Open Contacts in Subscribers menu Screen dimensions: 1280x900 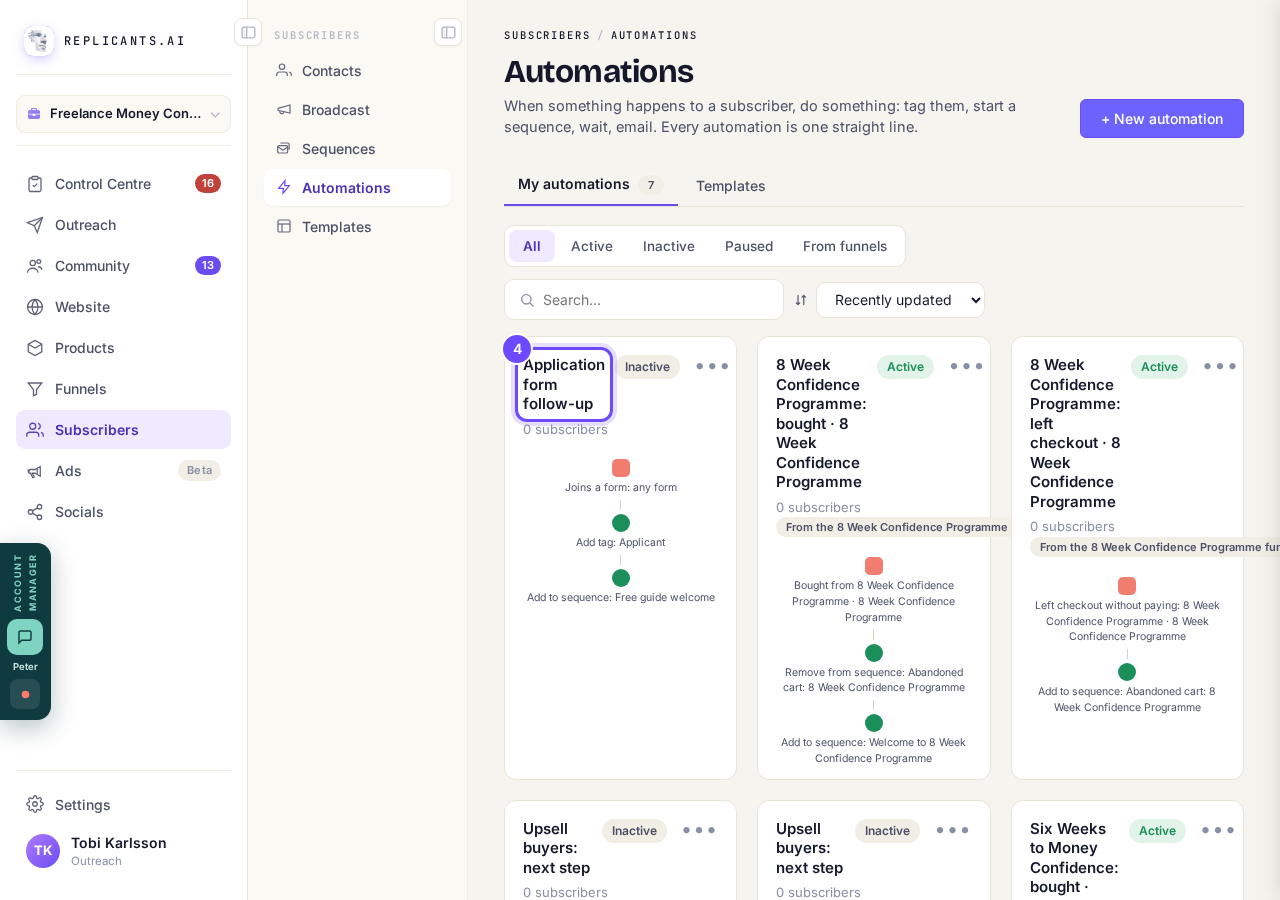tap(357, 71)
